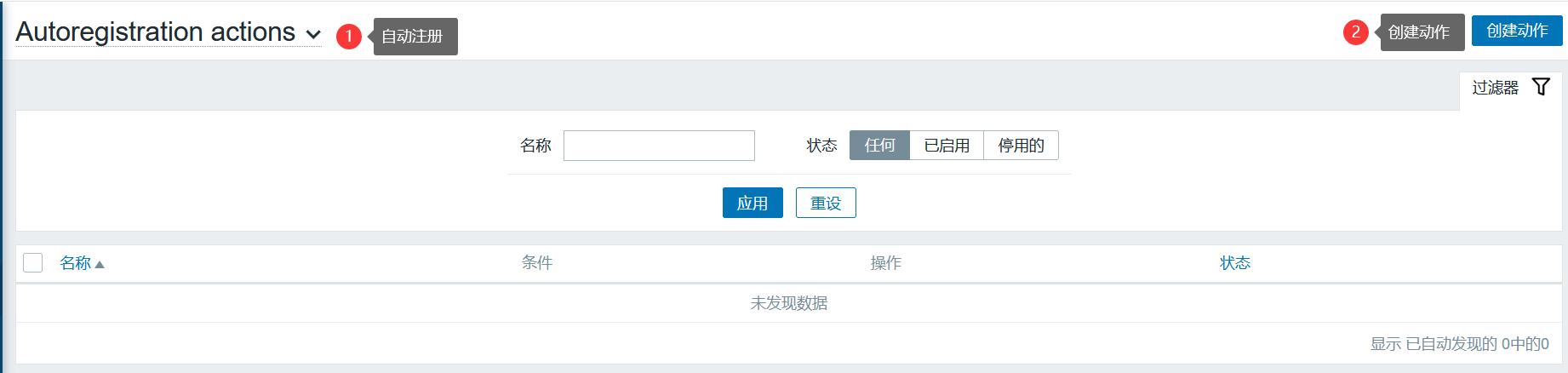Screen dimensions: 1568x373
Task: Click the filter funnel icon
Action: point(1541,87)
